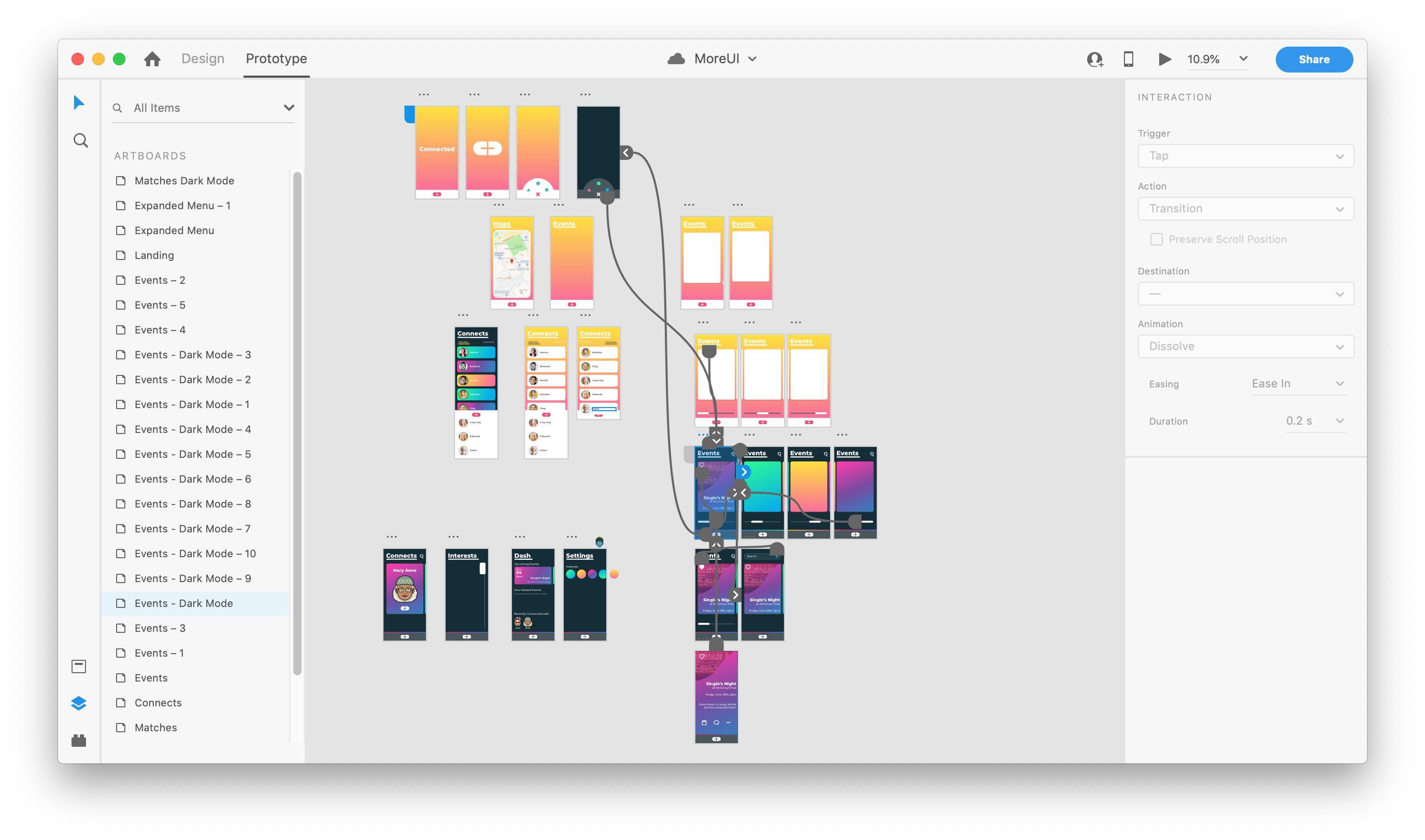The height and width of the screenshot is (840, 1425).
Task: Open the Easing dropdown set to Ease In
Action: [1298, 383]
